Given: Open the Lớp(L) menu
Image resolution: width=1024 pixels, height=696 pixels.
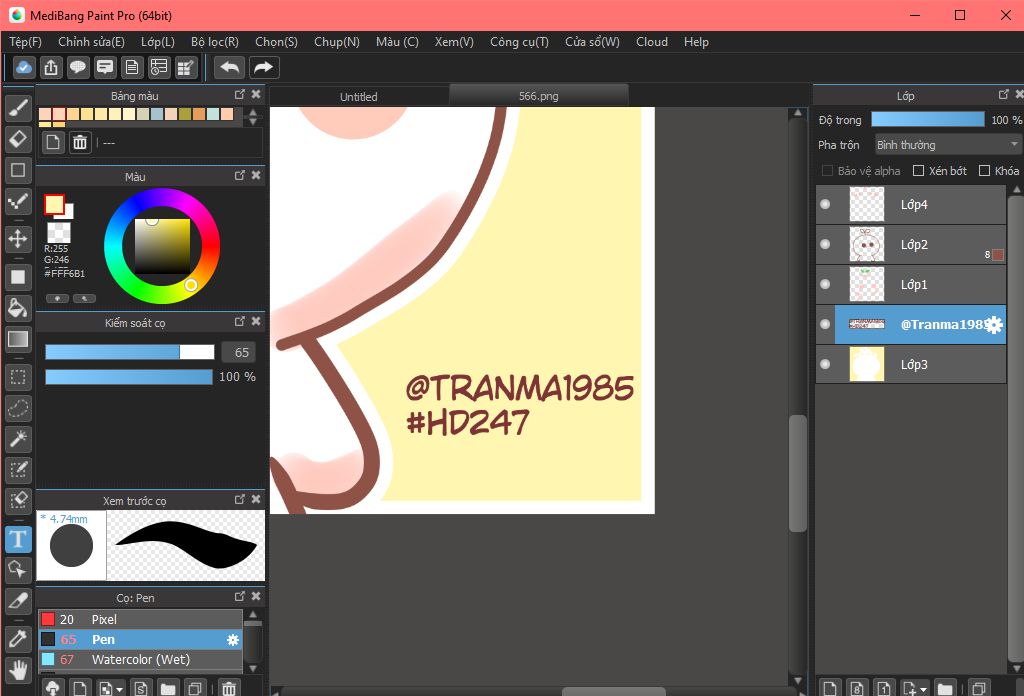Looking at the screenshot, I should [158, 42].
